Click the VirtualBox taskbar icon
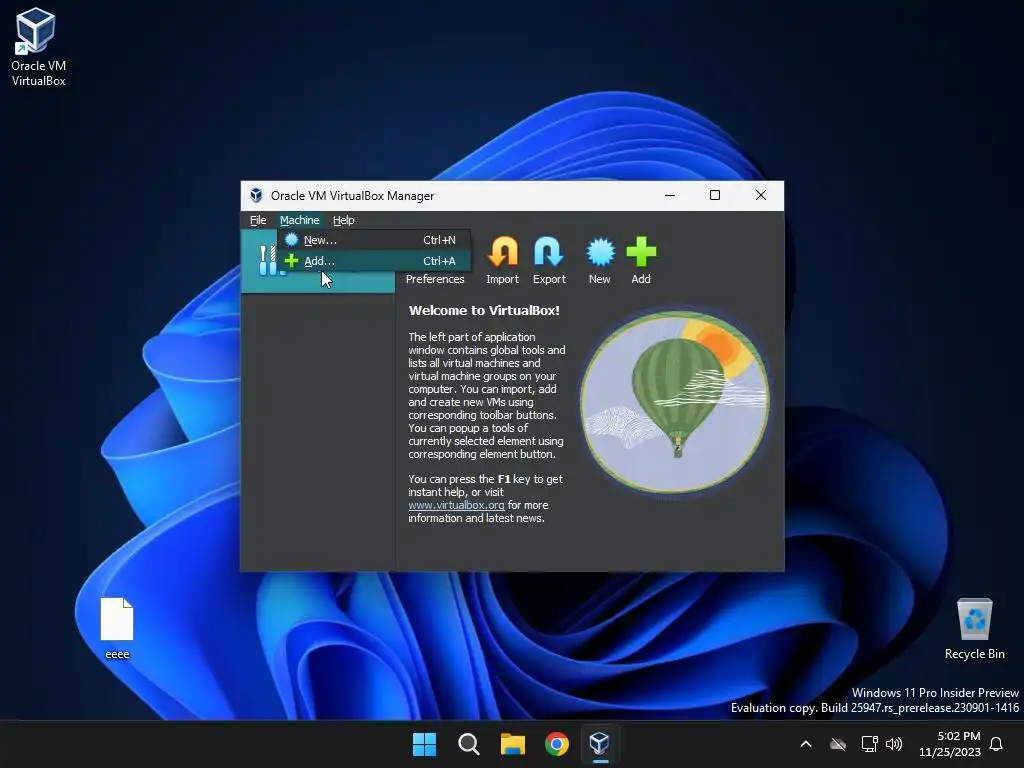1024x768 pixels. 600,744
